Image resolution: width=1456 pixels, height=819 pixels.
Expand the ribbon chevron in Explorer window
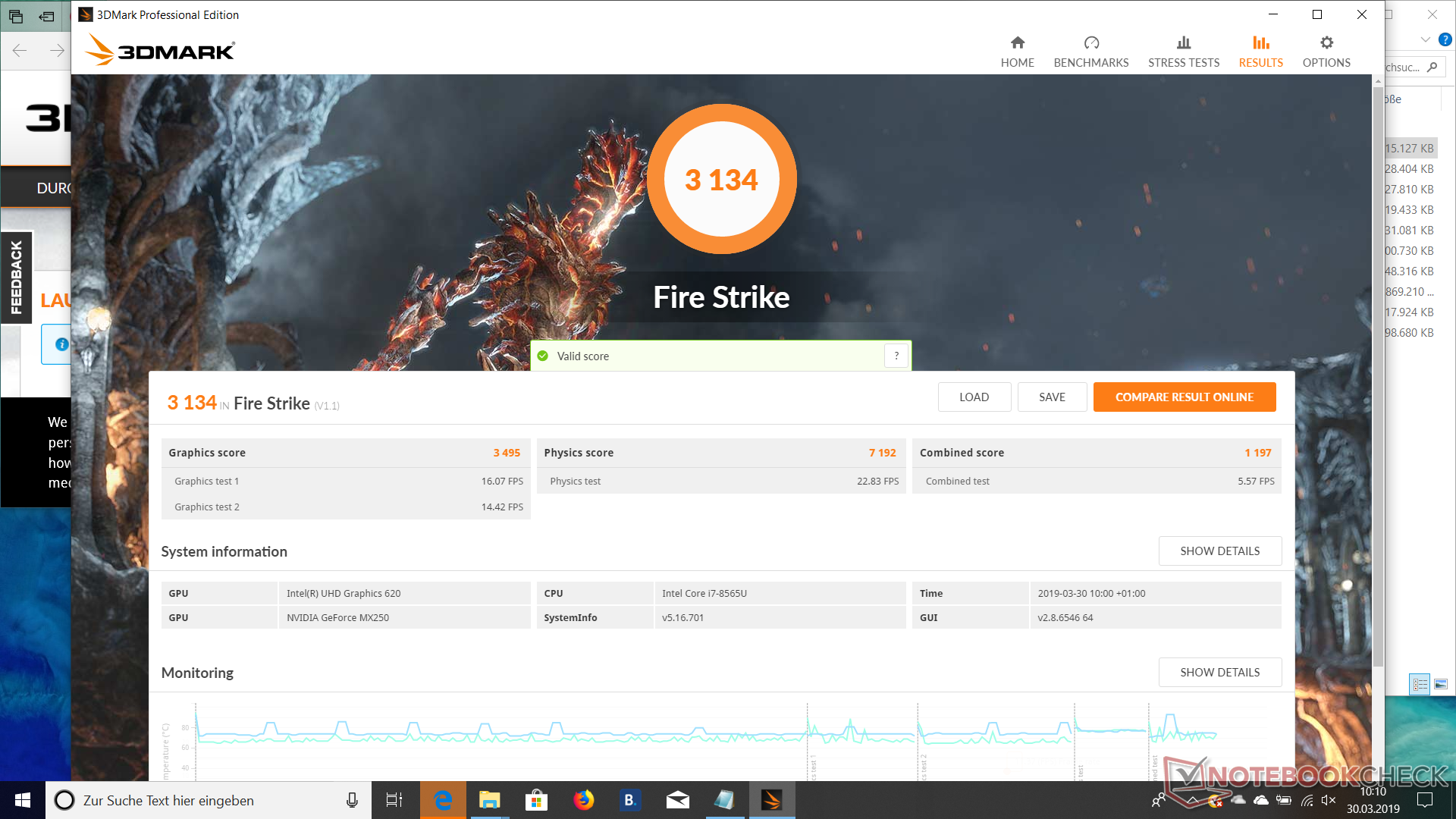coord(1426,39)
